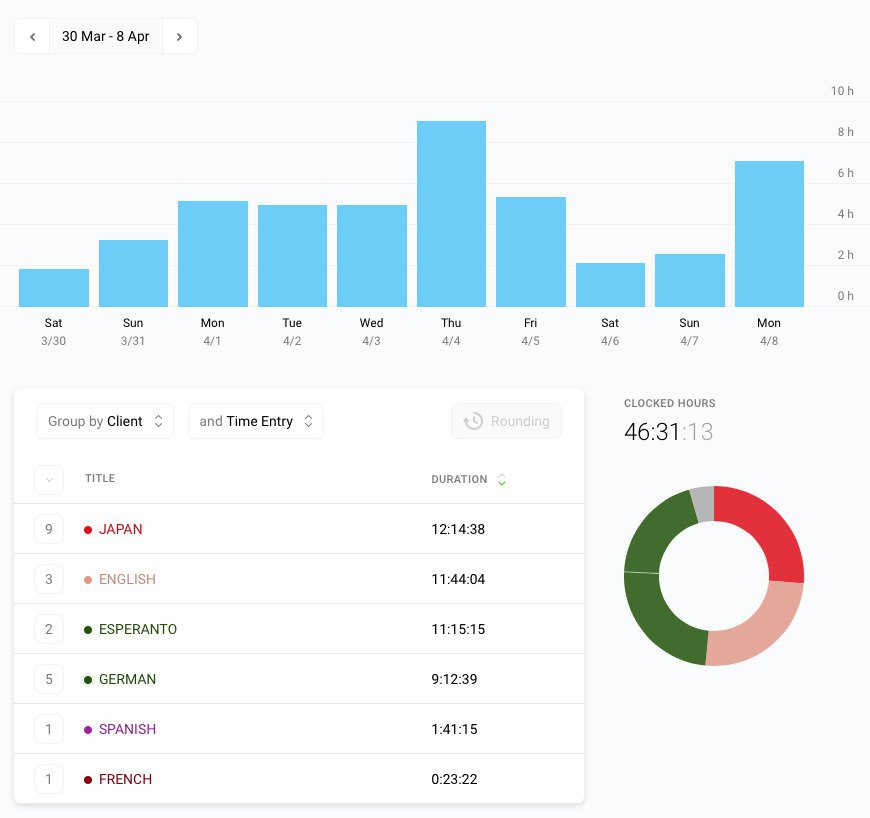Screen dimensions: 870x818
Task: Select the ESPERANTO client name
Action: tap(138, 629)
